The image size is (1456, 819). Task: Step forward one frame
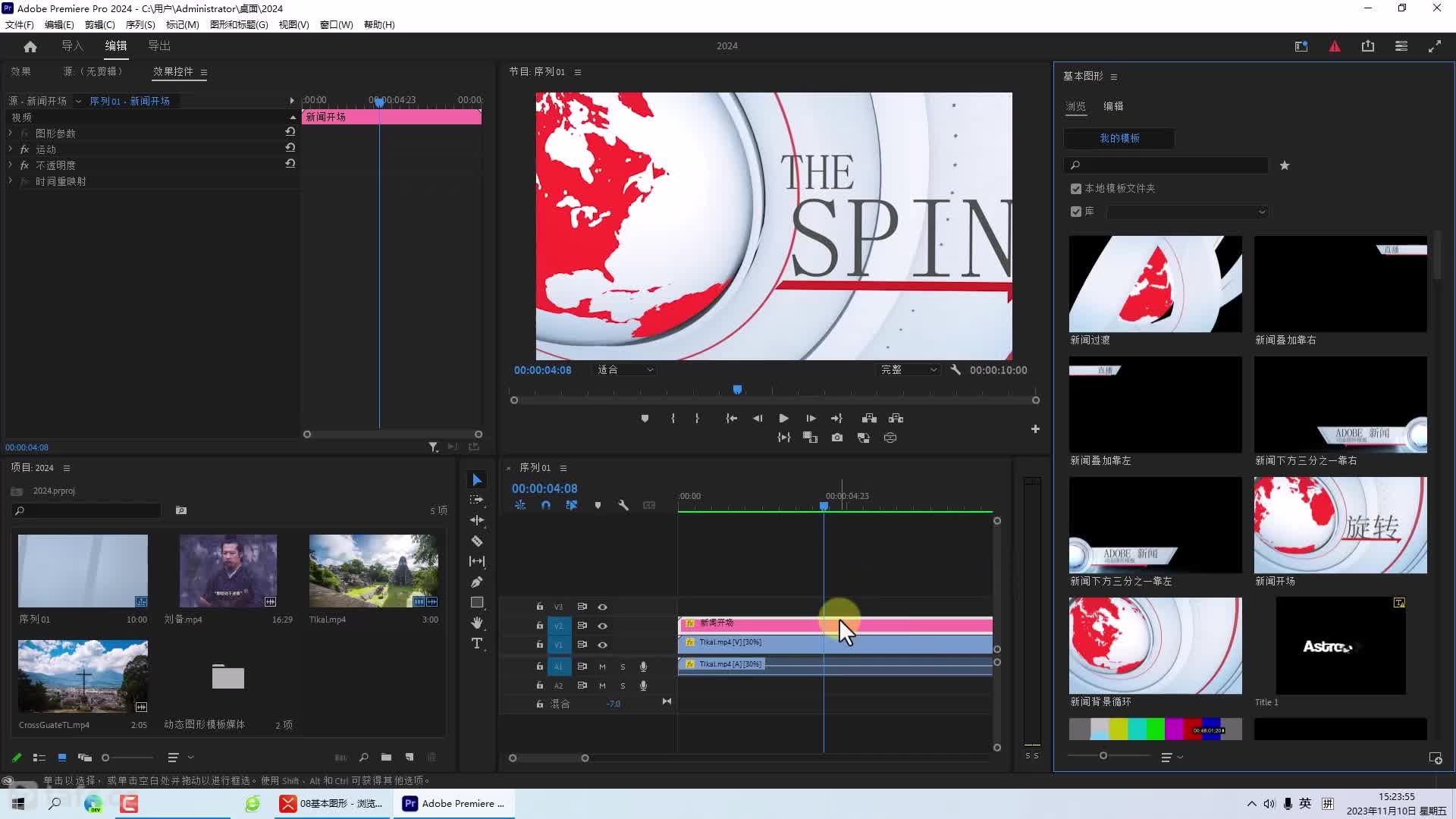[811, 419]
